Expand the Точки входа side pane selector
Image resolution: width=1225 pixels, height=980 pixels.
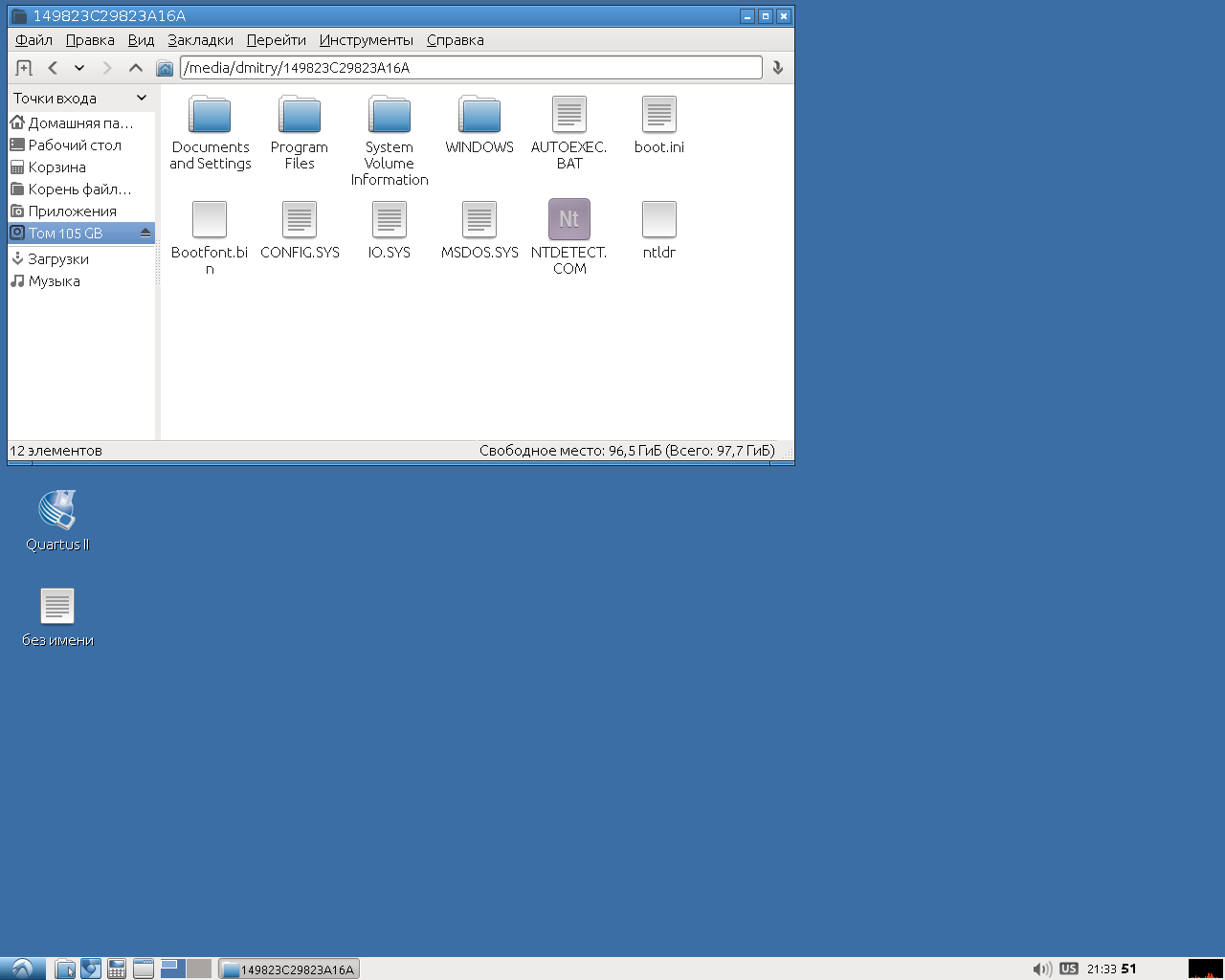tap(142, 98)
